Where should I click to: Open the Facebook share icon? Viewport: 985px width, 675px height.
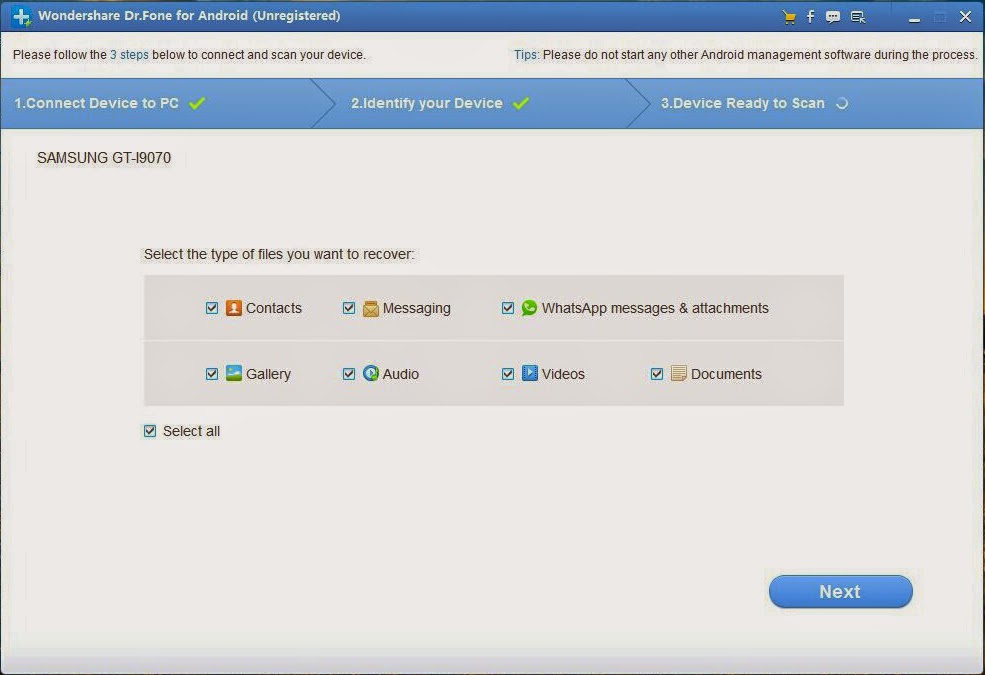810,16
